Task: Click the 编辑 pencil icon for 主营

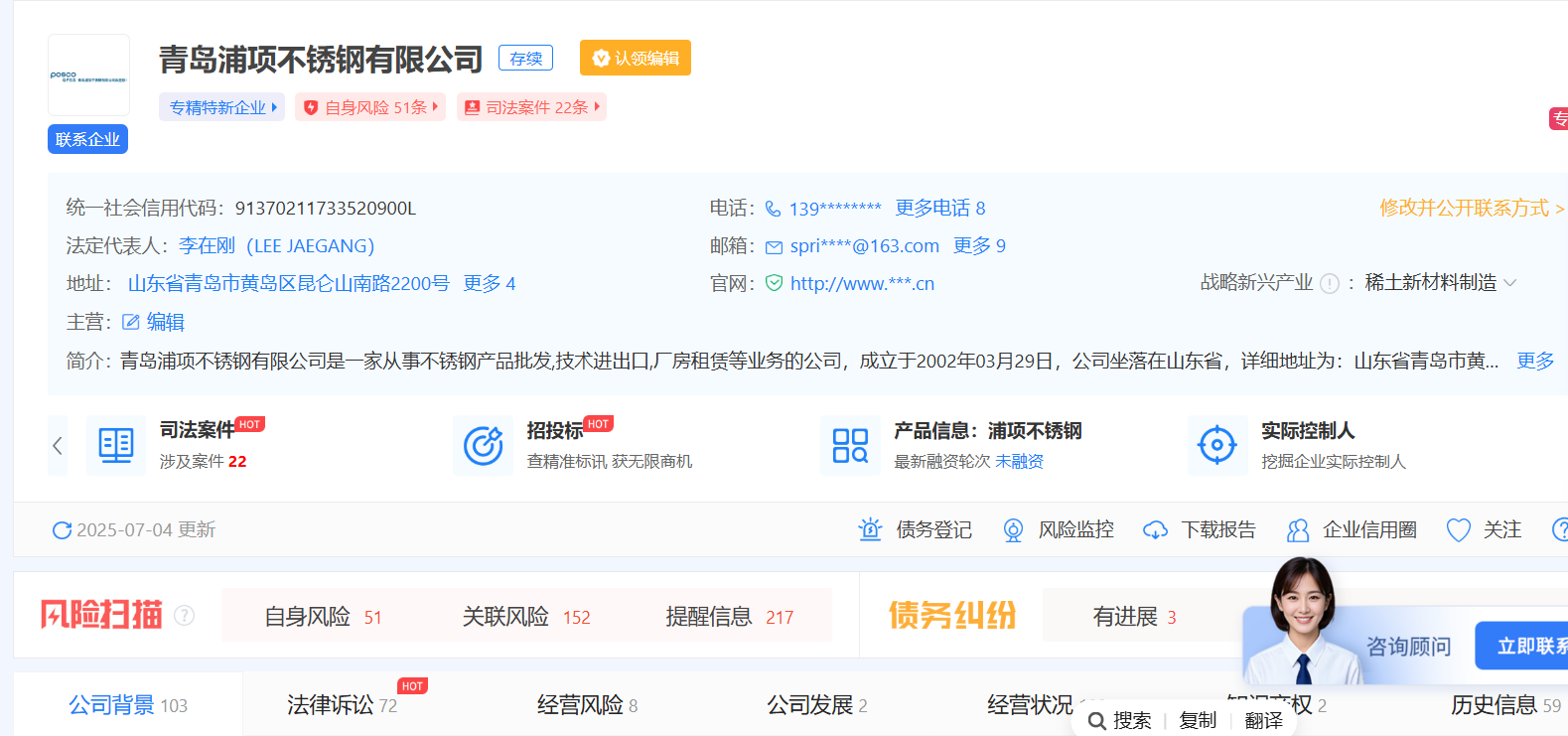Action: click(130, 322)
